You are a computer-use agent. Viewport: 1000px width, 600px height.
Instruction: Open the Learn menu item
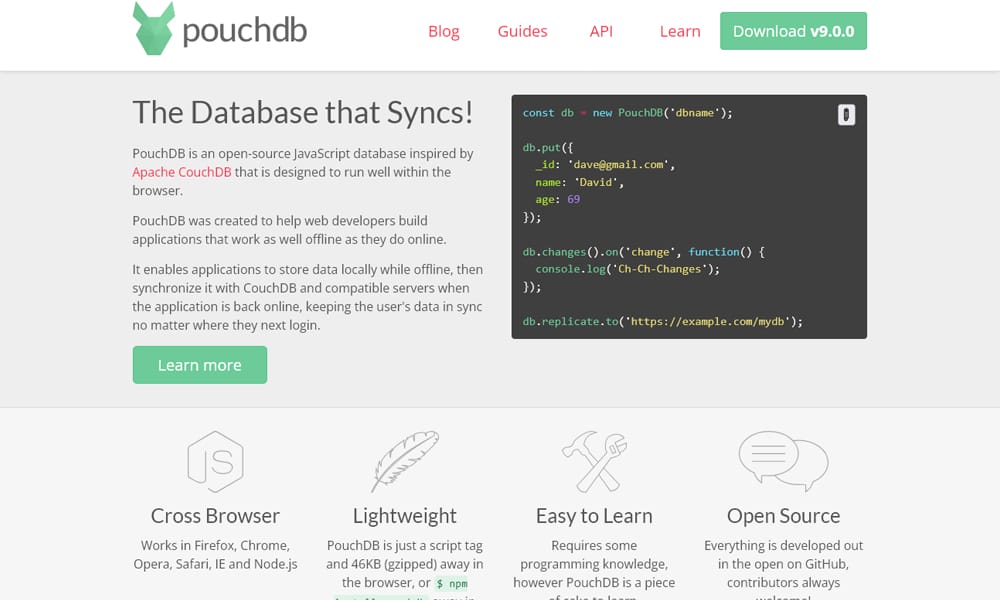point(680,31)
